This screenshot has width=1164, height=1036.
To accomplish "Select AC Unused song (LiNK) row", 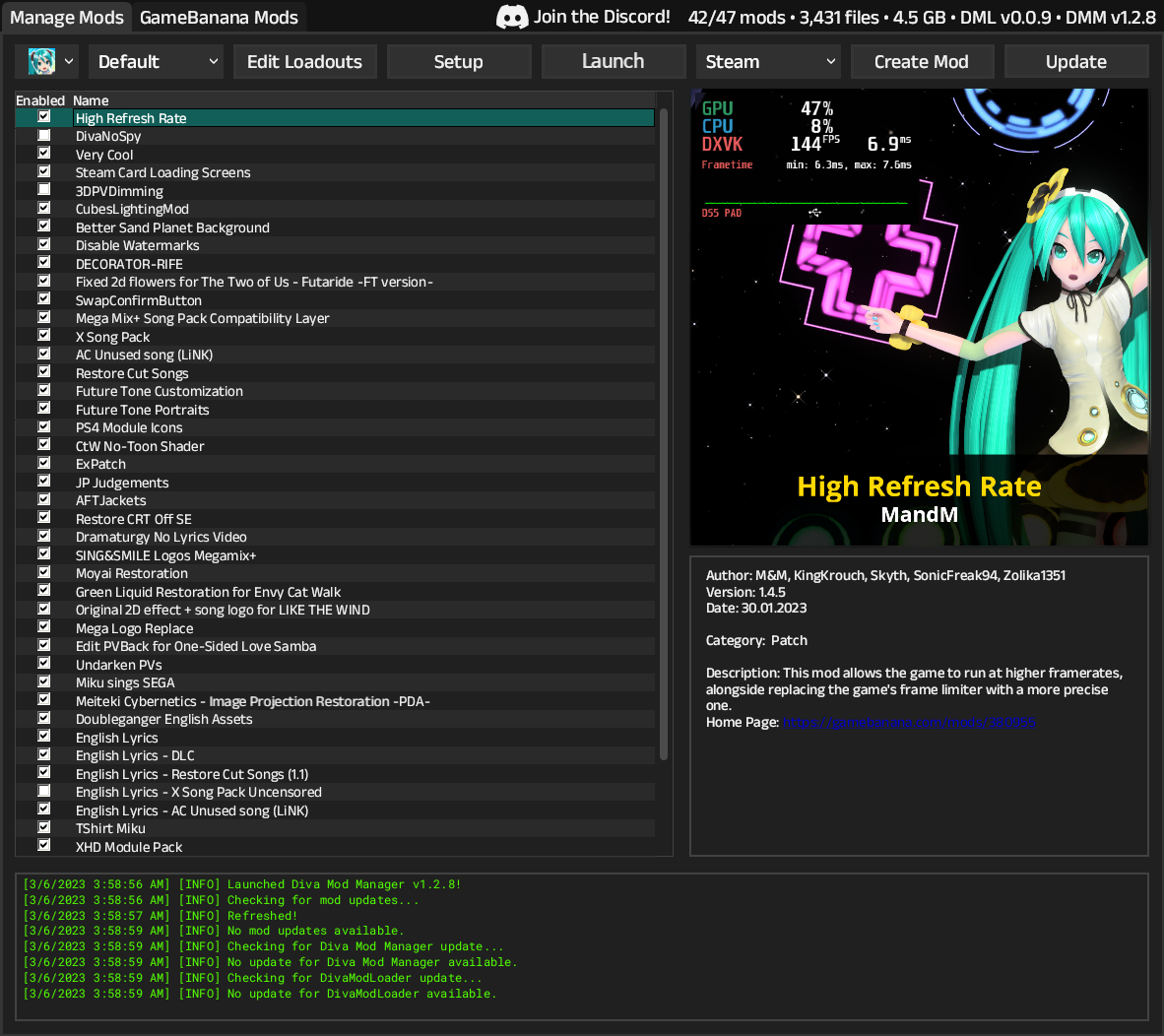I will tap(335, 355).
